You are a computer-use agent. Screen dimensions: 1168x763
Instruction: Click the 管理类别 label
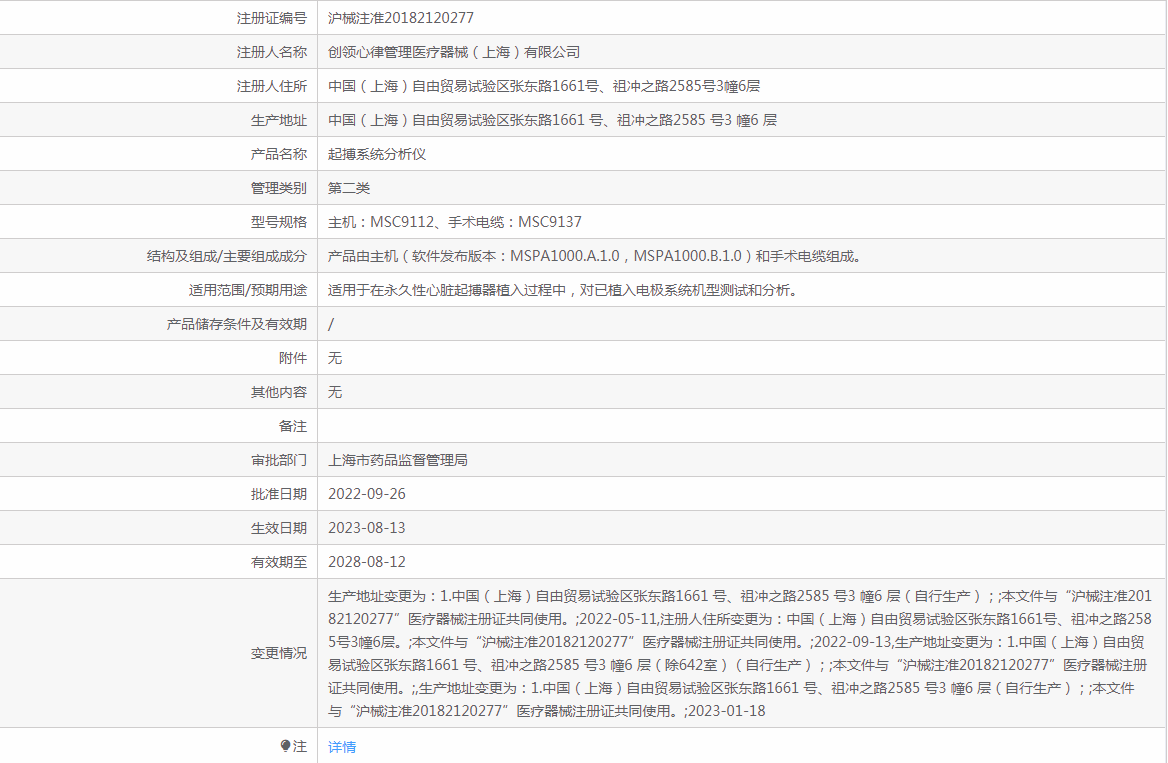tap(279, 189)
